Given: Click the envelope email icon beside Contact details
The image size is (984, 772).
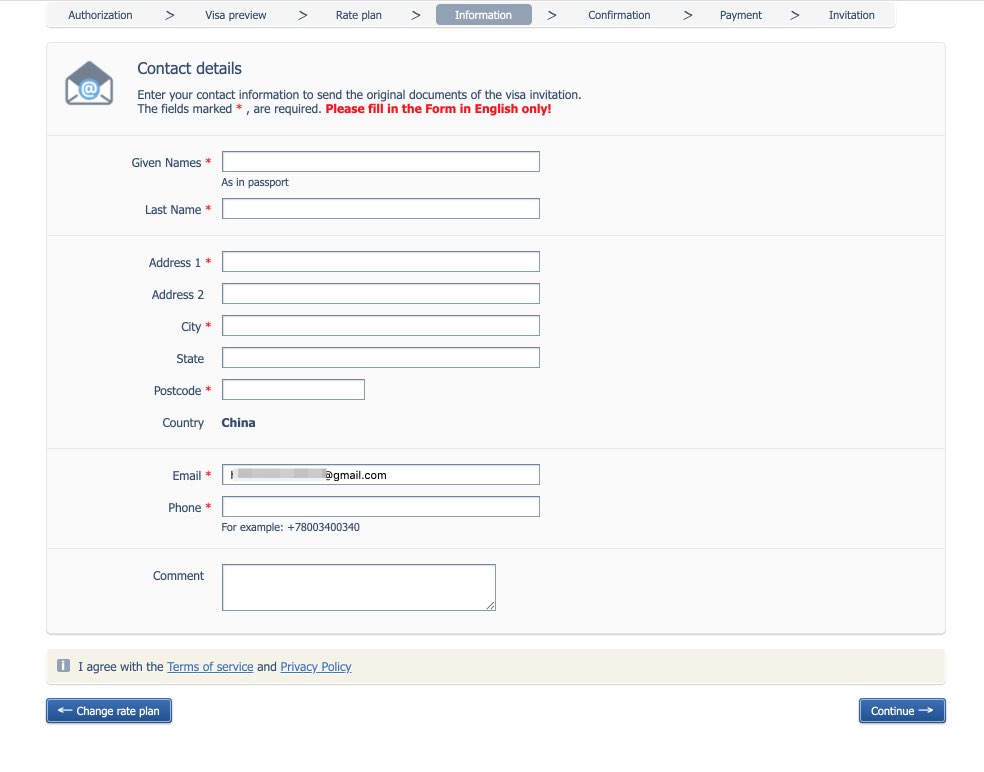Looking at the screenshot, I should (89, 83).
